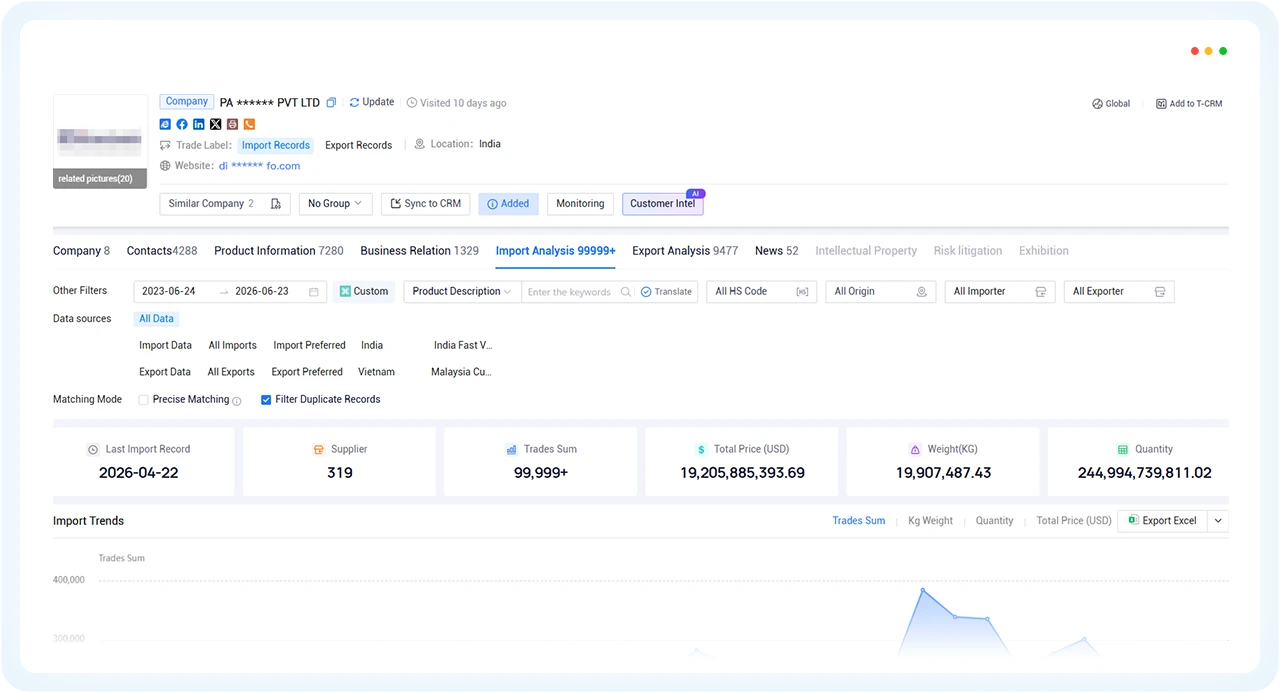Toggle the Translate option

(666, 292)
